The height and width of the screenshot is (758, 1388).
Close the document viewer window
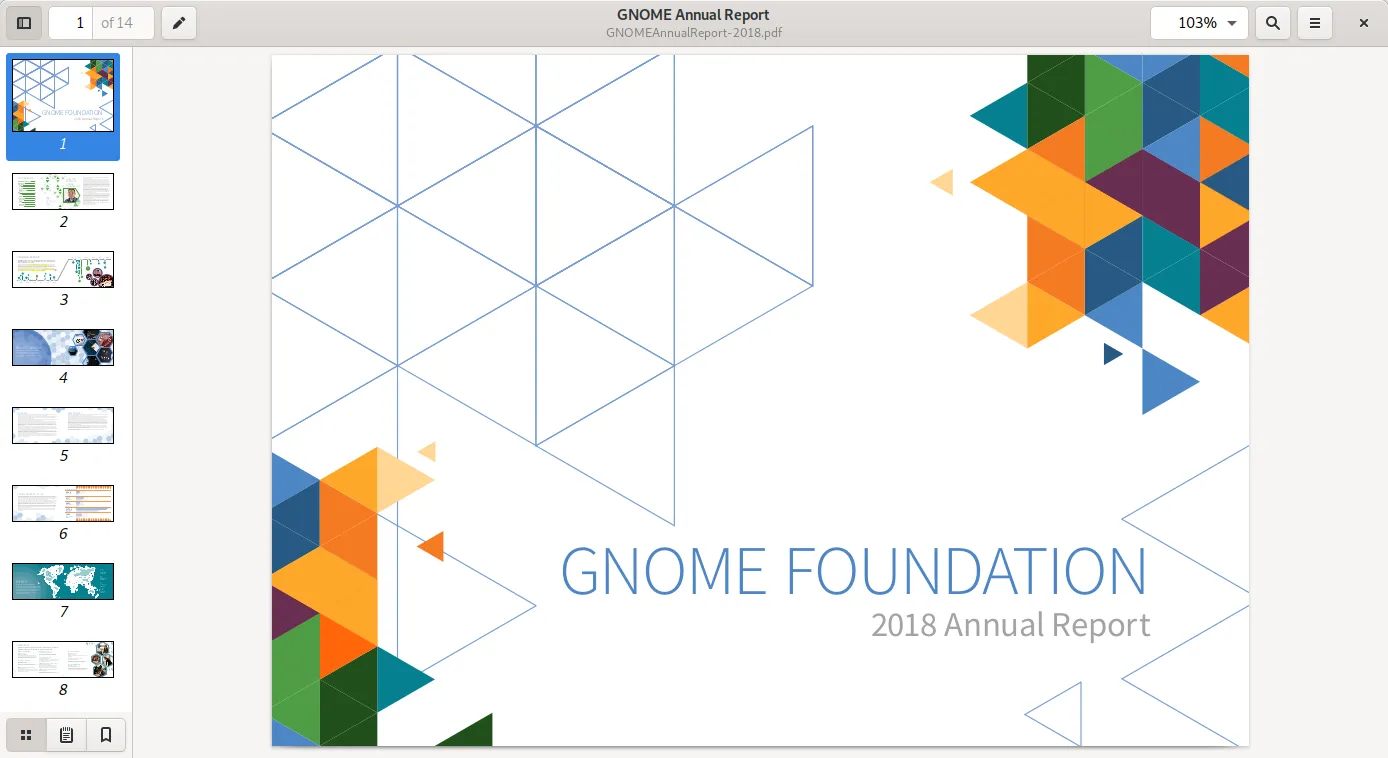coord(1363,23)
